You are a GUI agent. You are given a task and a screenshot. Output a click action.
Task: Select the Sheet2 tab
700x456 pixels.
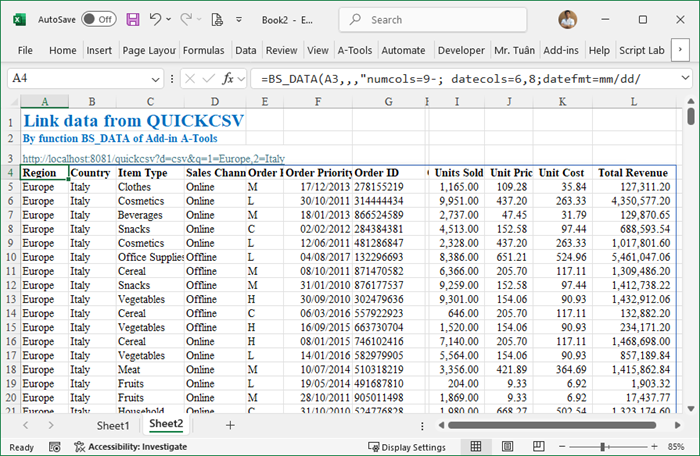pyautogui.click(x=166, y=424)
